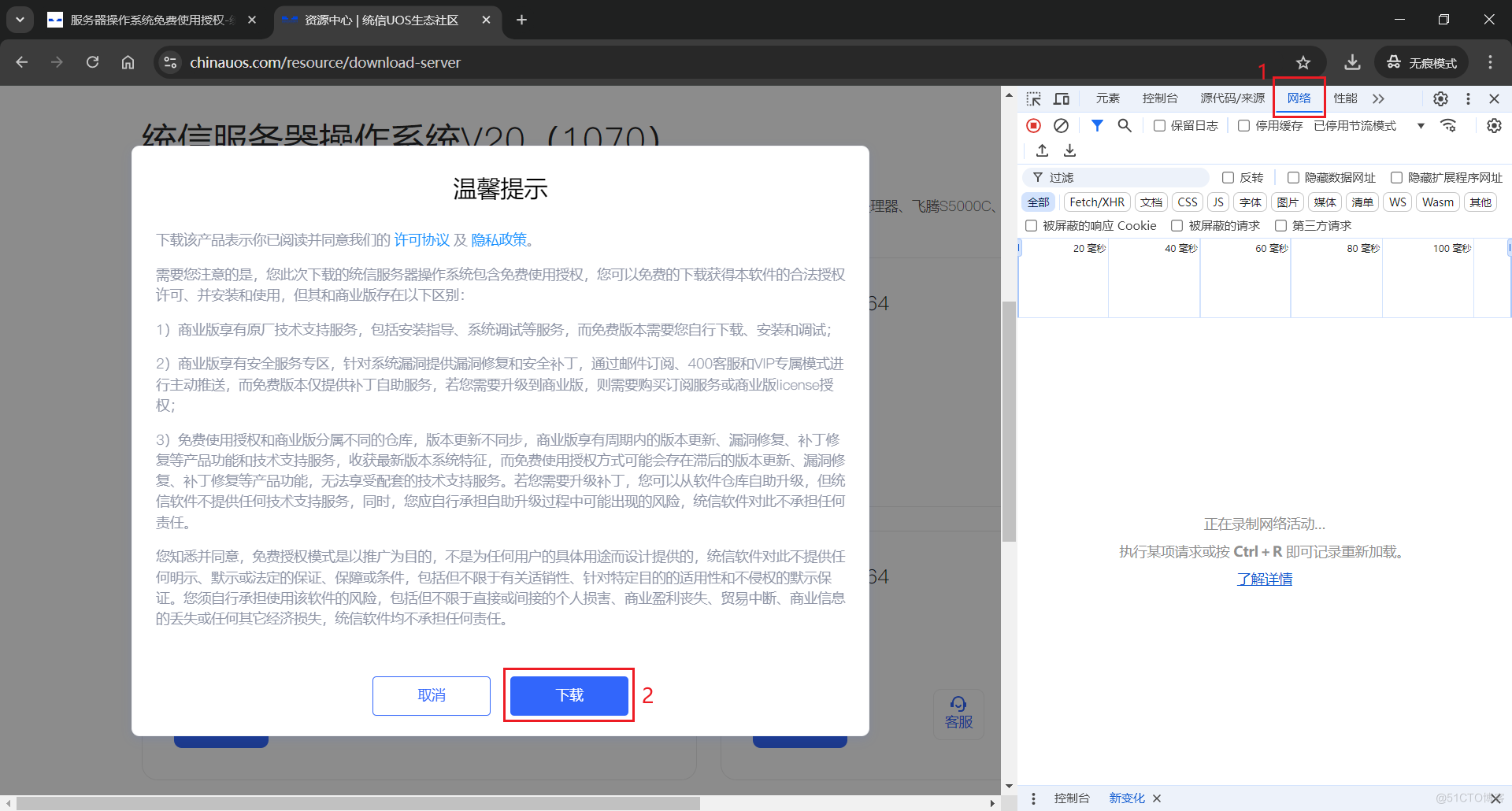
Task: Open Chrome three-dot menu
Action: 1490,62
